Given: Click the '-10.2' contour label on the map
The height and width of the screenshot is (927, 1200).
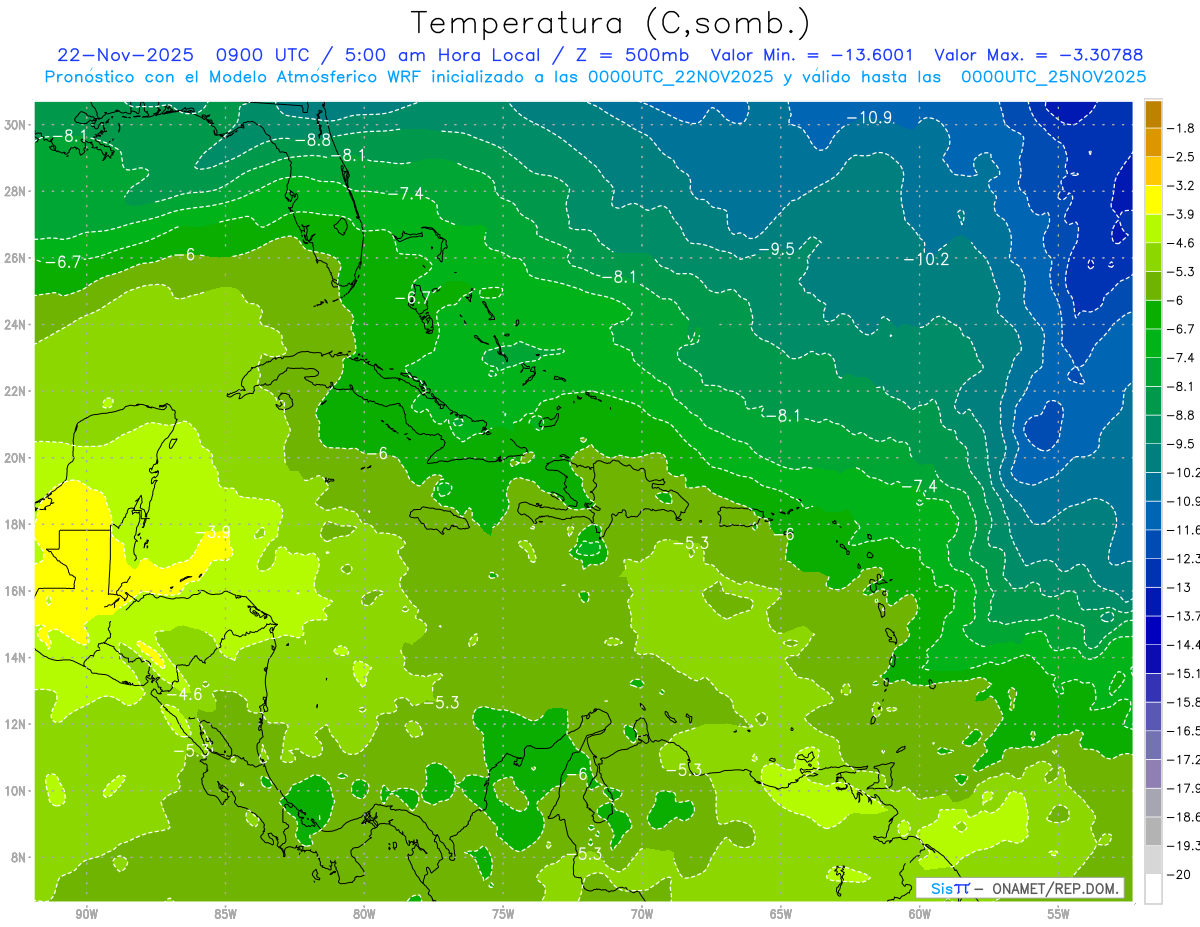Looking at the screenshot, I should tap(925, 259).
